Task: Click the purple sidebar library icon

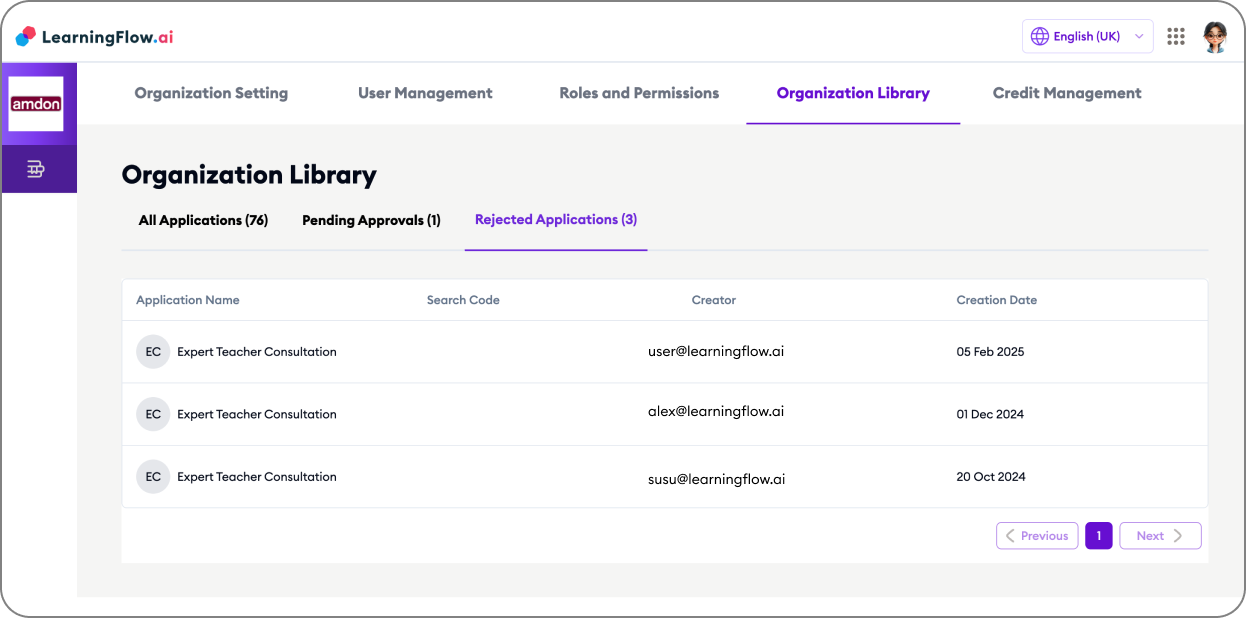Action: click(x=36, y=169)
